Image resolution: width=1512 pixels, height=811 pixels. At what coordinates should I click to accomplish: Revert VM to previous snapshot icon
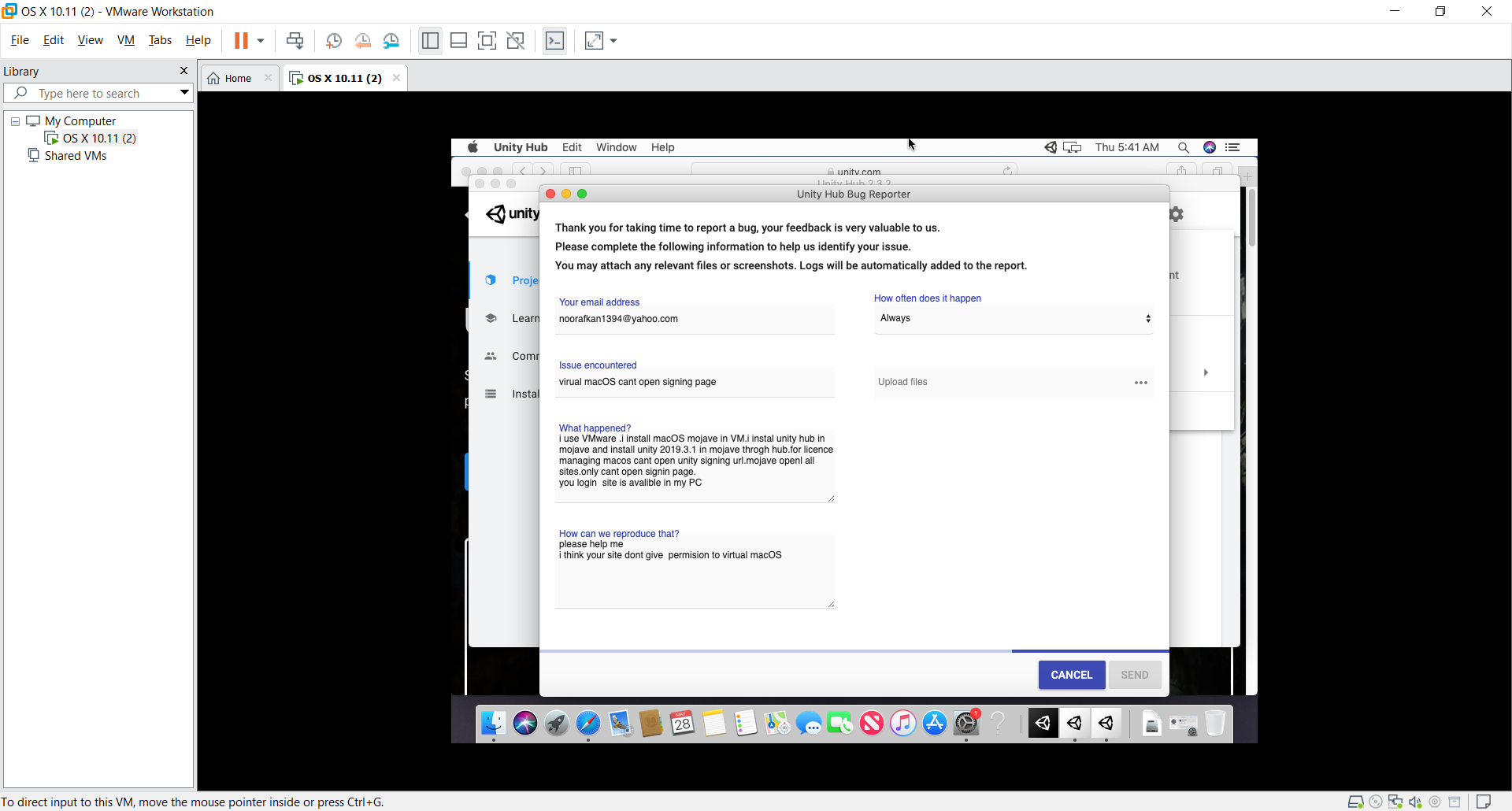pyautogui.click(x=362, y=40)
